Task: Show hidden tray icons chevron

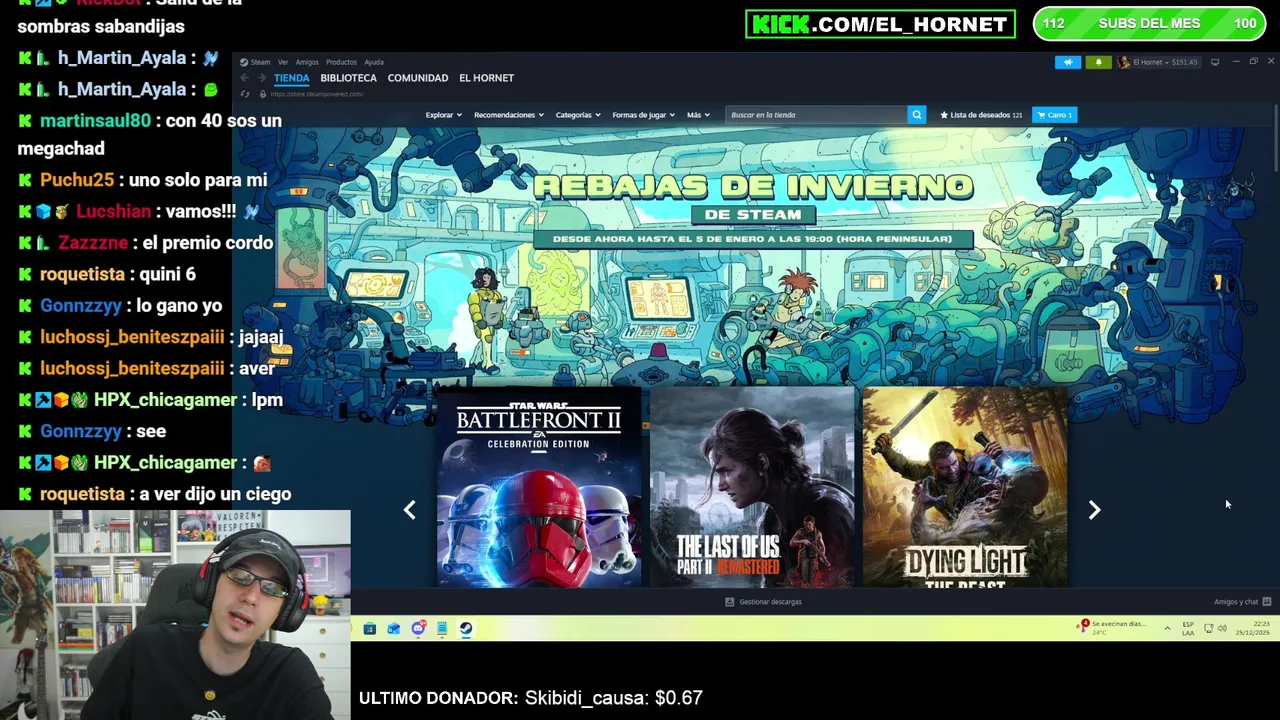Action: (x=1167, y=628)
